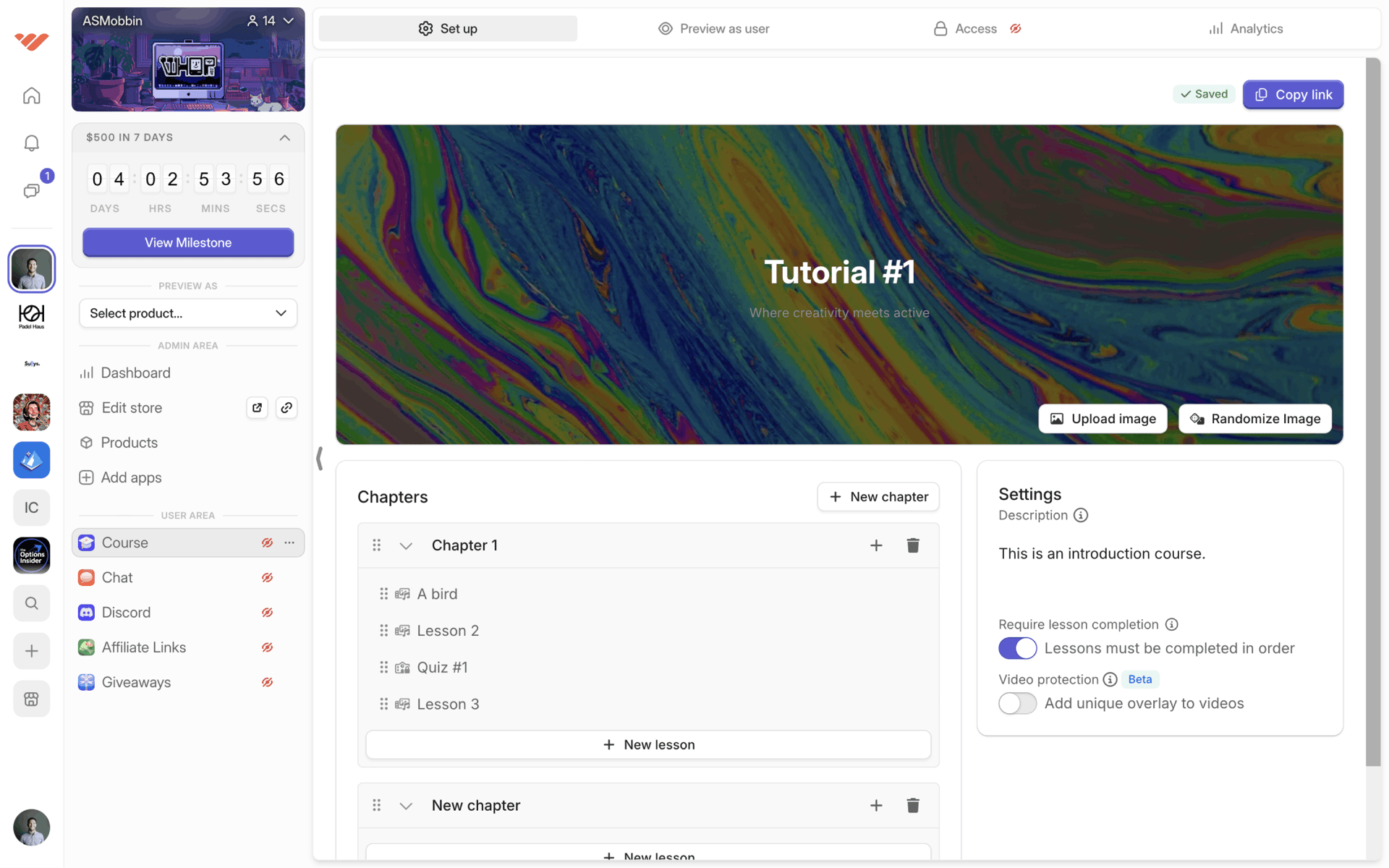The width and height of the screenshot is (1389, 868).
Task: Open the Access tab
Action: pyautogui.click(x=977, y=28)
